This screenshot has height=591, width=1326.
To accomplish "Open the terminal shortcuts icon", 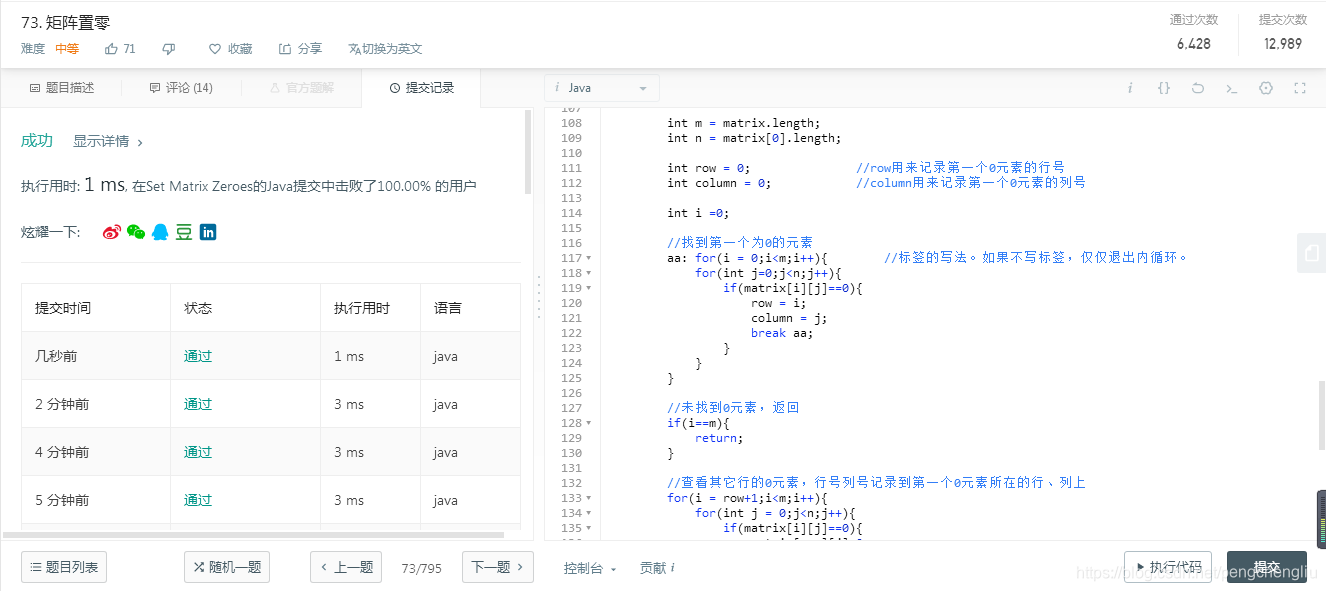I will point(1232,88).
